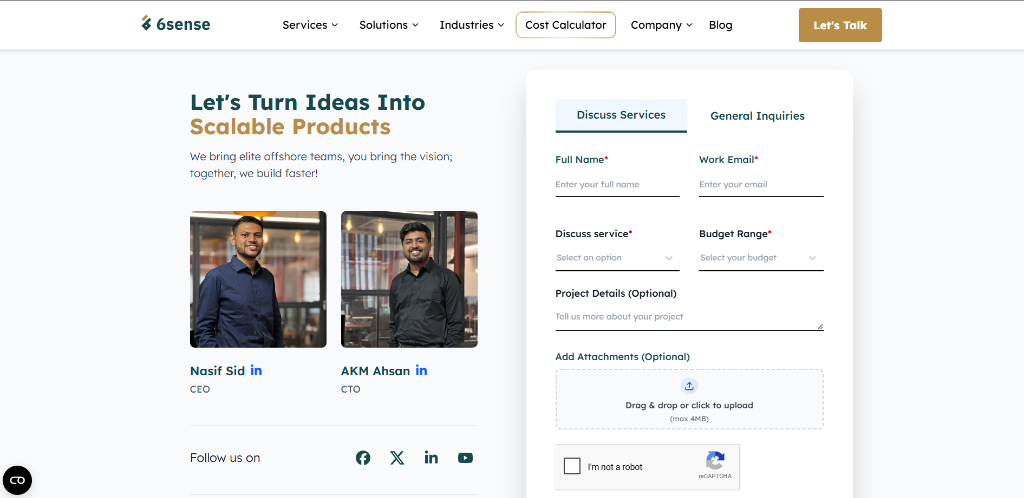The height and width of the screenshot is (498, 1024).
Task: Open the LinkedIn icon beside Follow us on
Action: tap(431, 458)
